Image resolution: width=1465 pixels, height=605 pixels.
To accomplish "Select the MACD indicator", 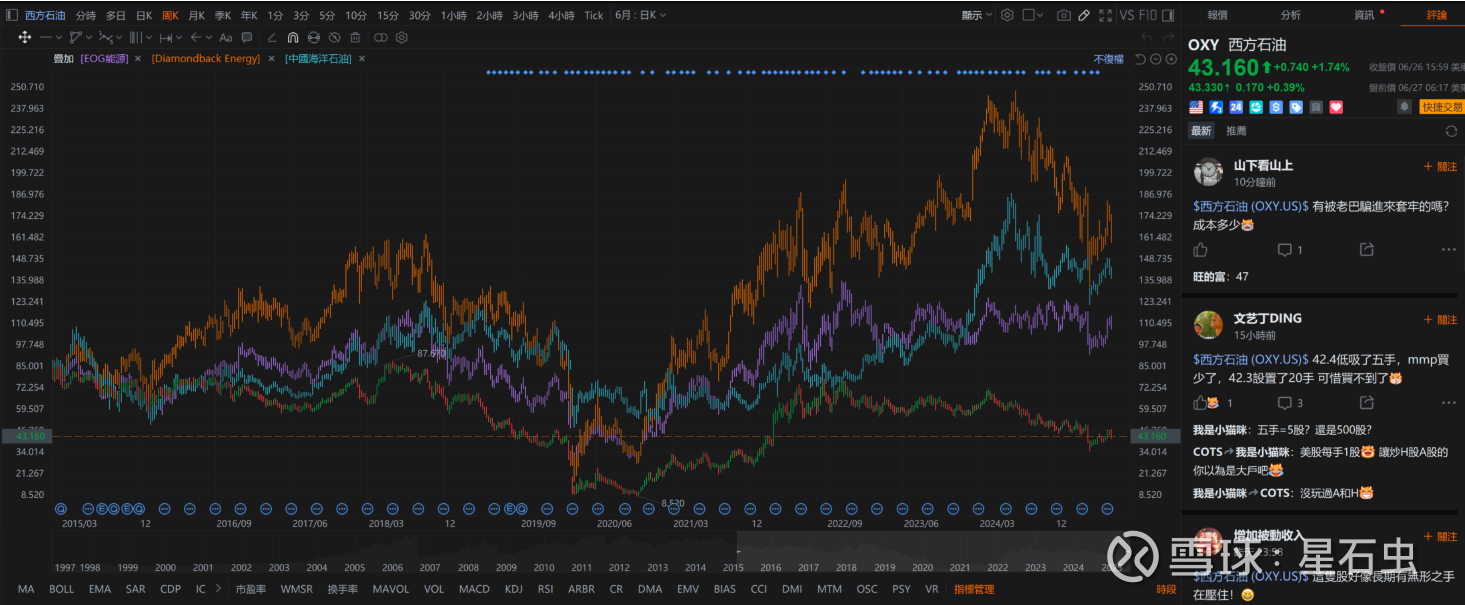I will click(x=474, y=589).
